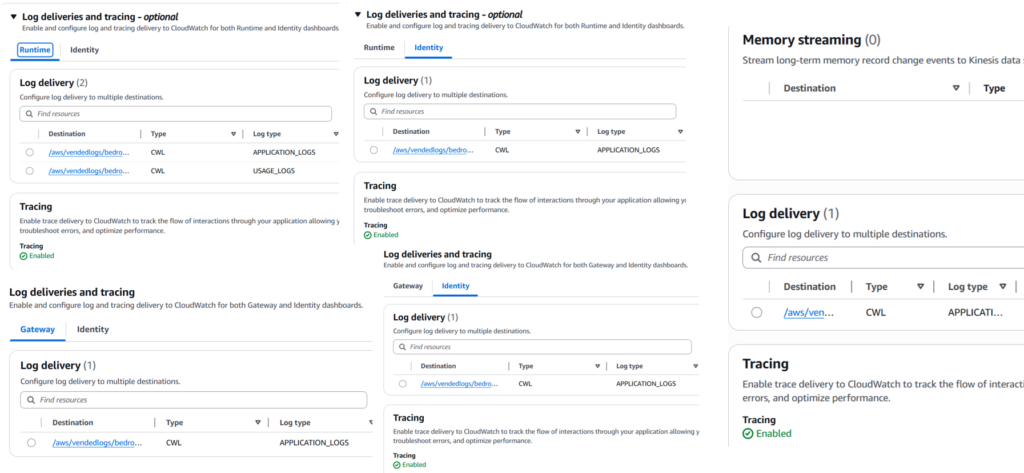Focus Find resources field in Memory streaming panel
The height and width of the screenshot is (473, 1024).
883,257
